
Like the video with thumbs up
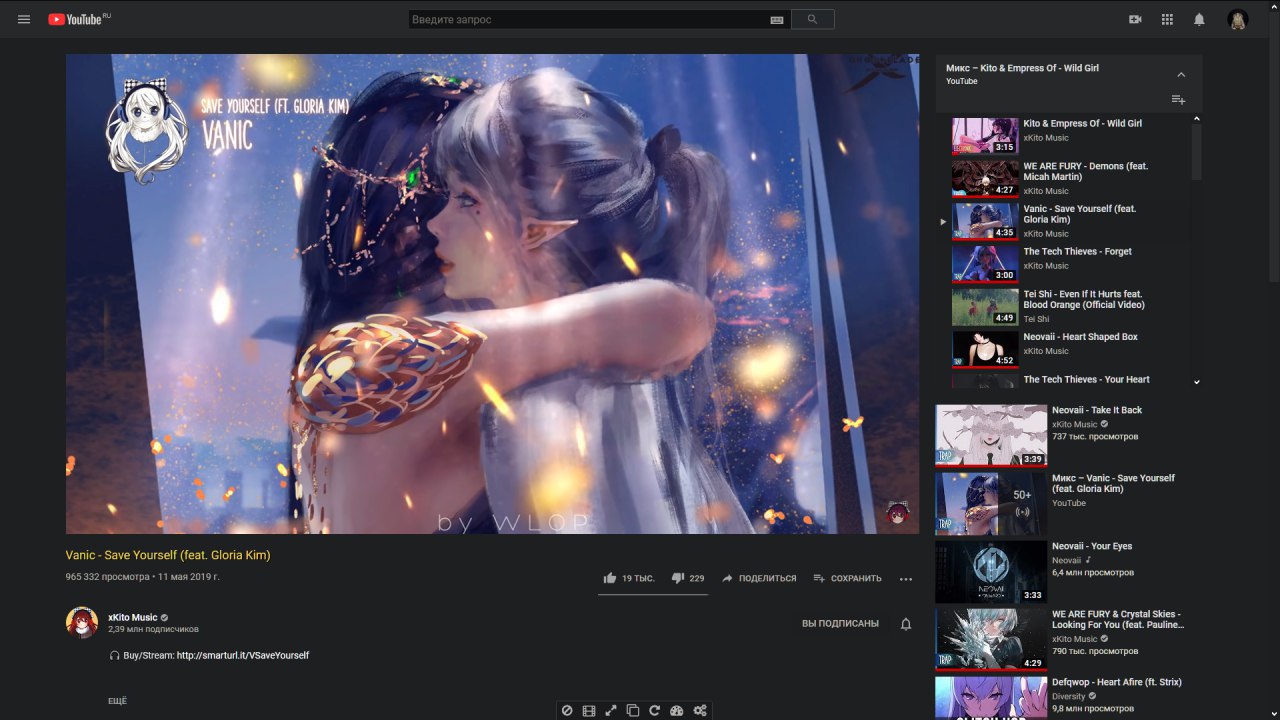610,578
